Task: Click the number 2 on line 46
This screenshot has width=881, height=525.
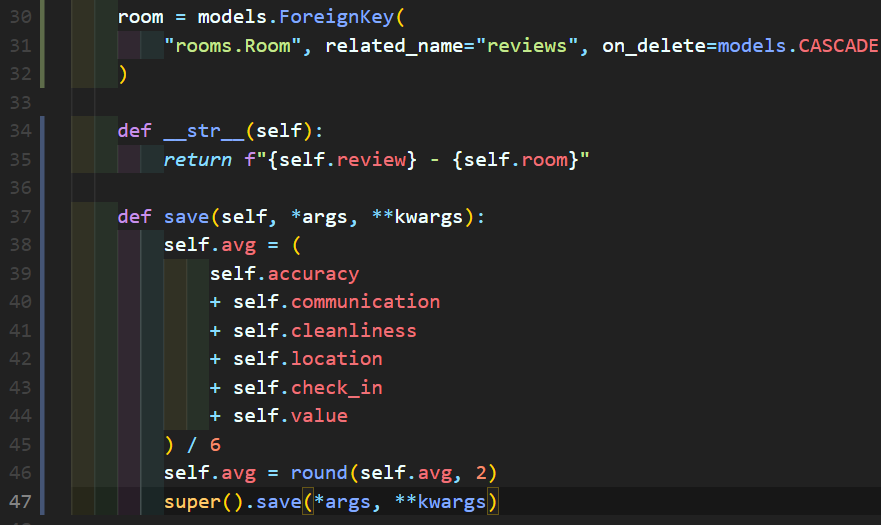Action: click(481, 473)
